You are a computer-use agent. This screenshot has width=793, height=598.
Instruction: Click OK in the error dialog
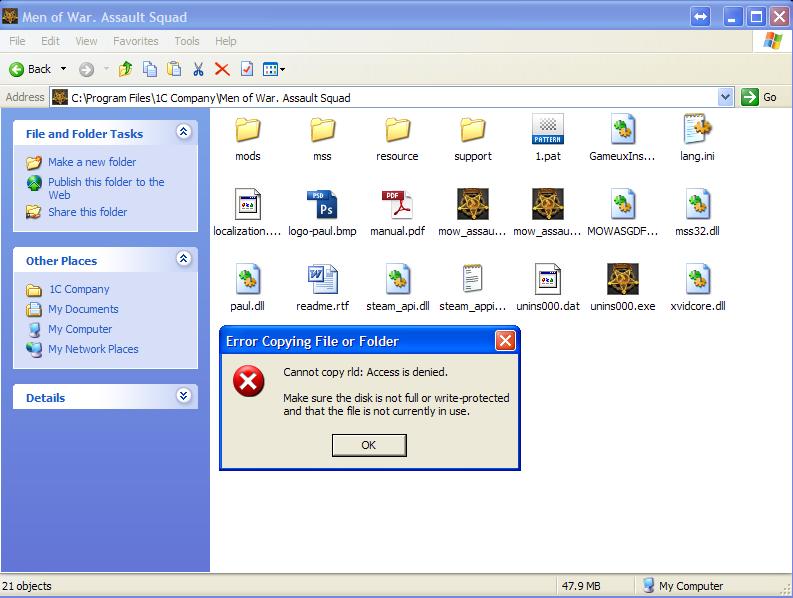click(368, 445)
